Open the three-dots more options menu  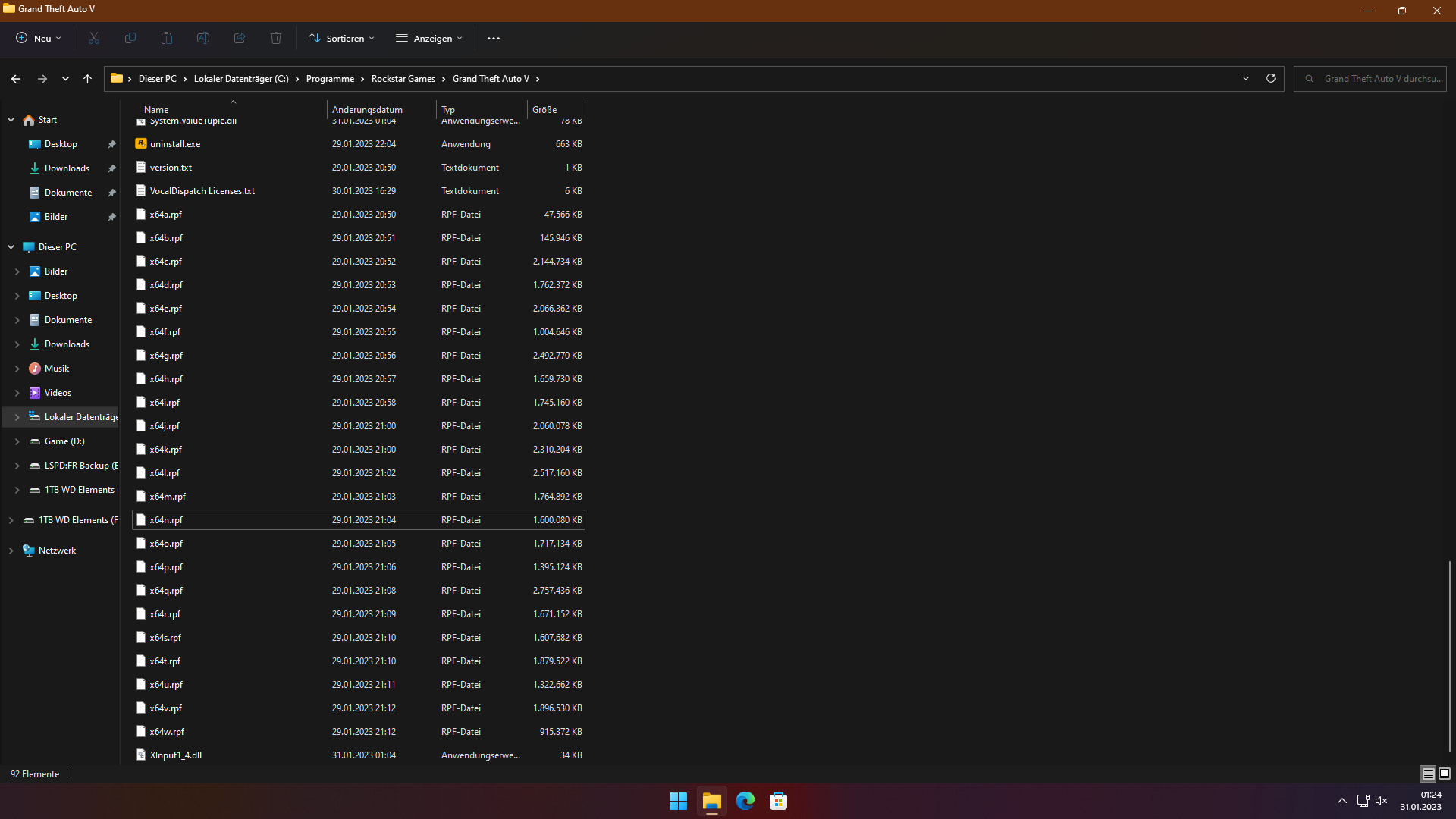coord(494,38)
